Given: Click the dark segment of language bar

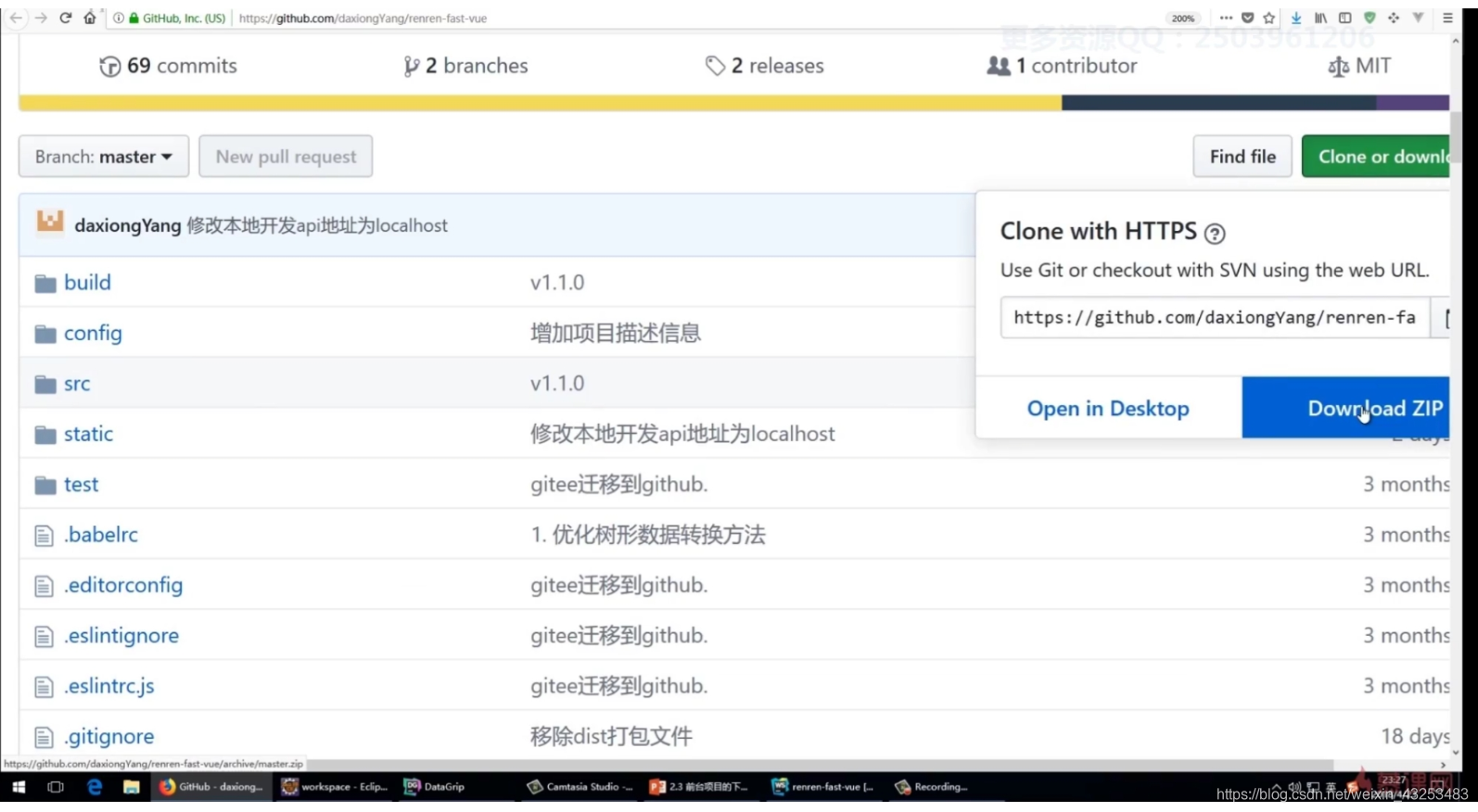Looking at the screenshot, I should 1218,103.
